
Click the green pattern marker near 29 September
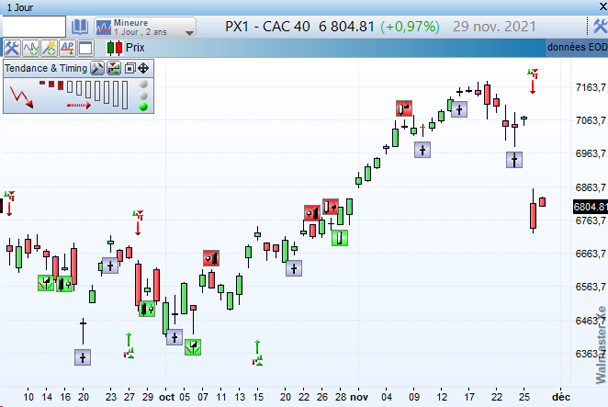147,309
